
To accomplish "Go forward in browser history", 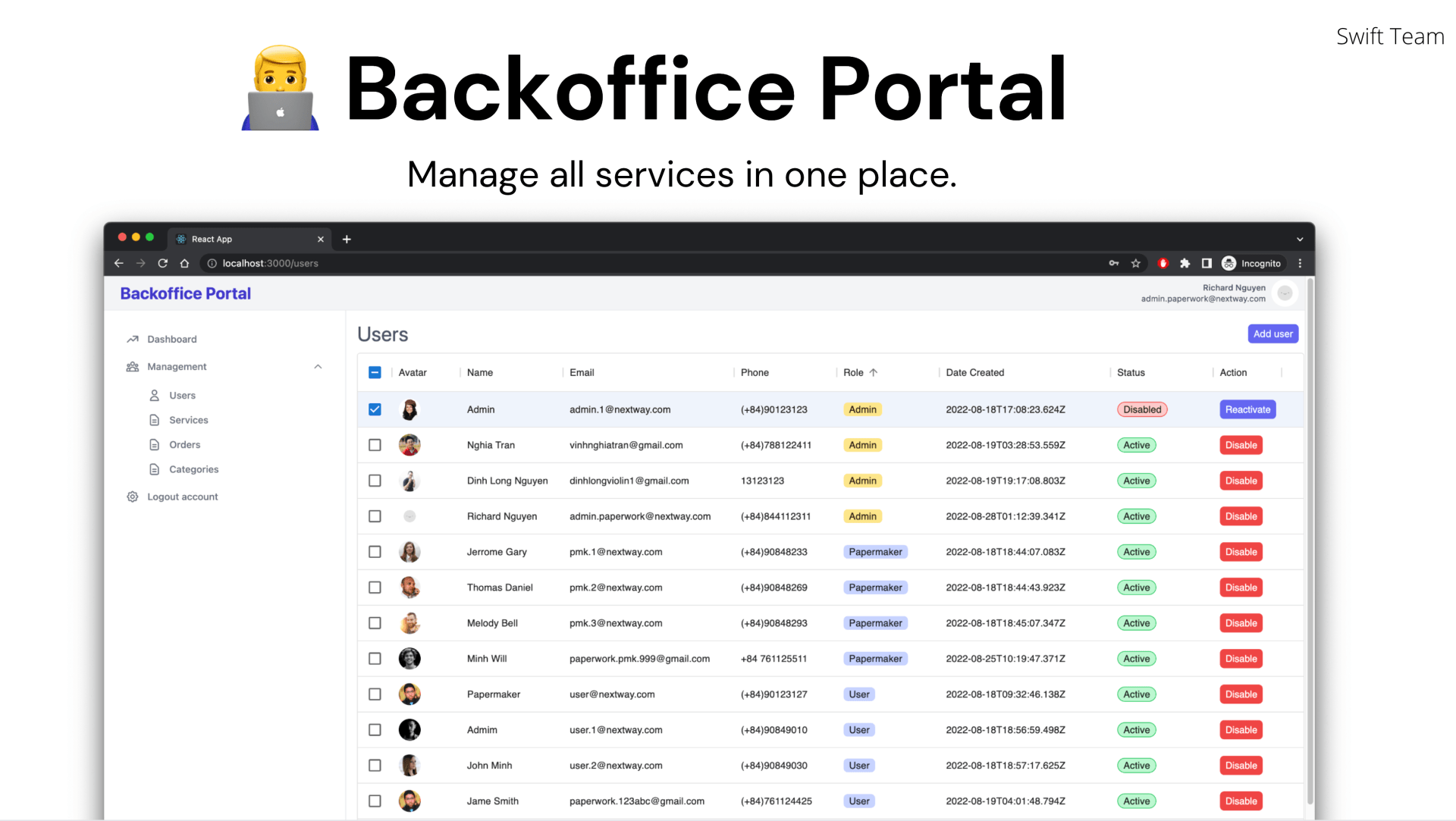I will 141,263.
